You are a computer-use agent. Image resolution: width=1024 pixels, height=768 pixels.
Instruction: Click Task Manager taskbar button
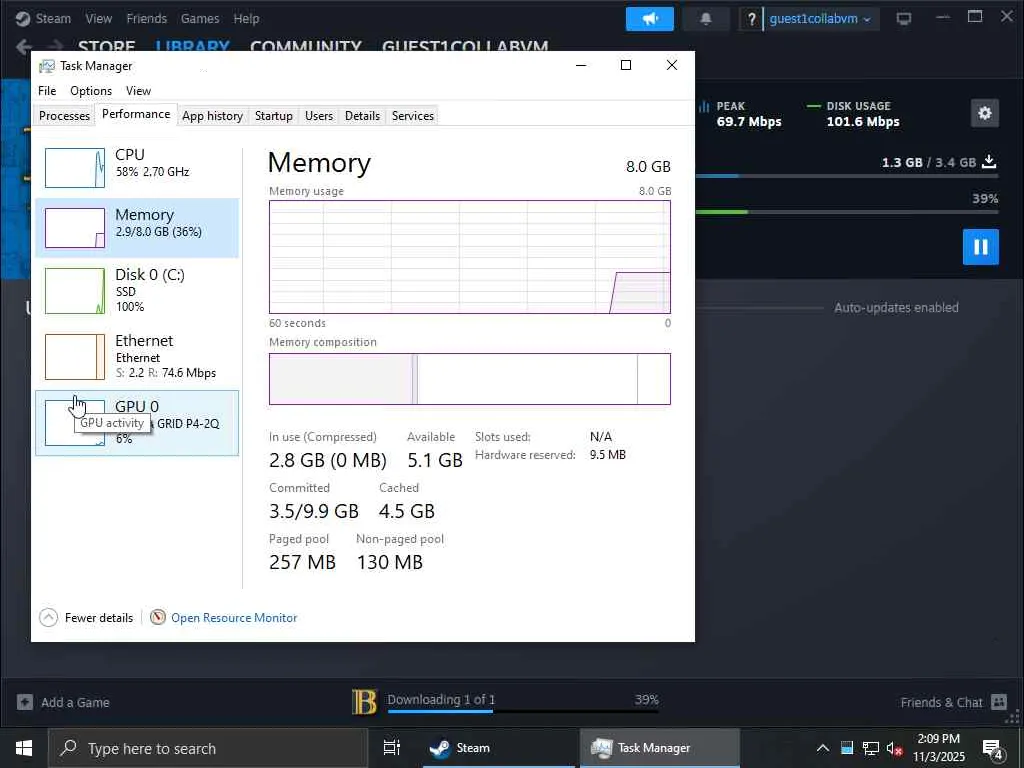(660, 748)
